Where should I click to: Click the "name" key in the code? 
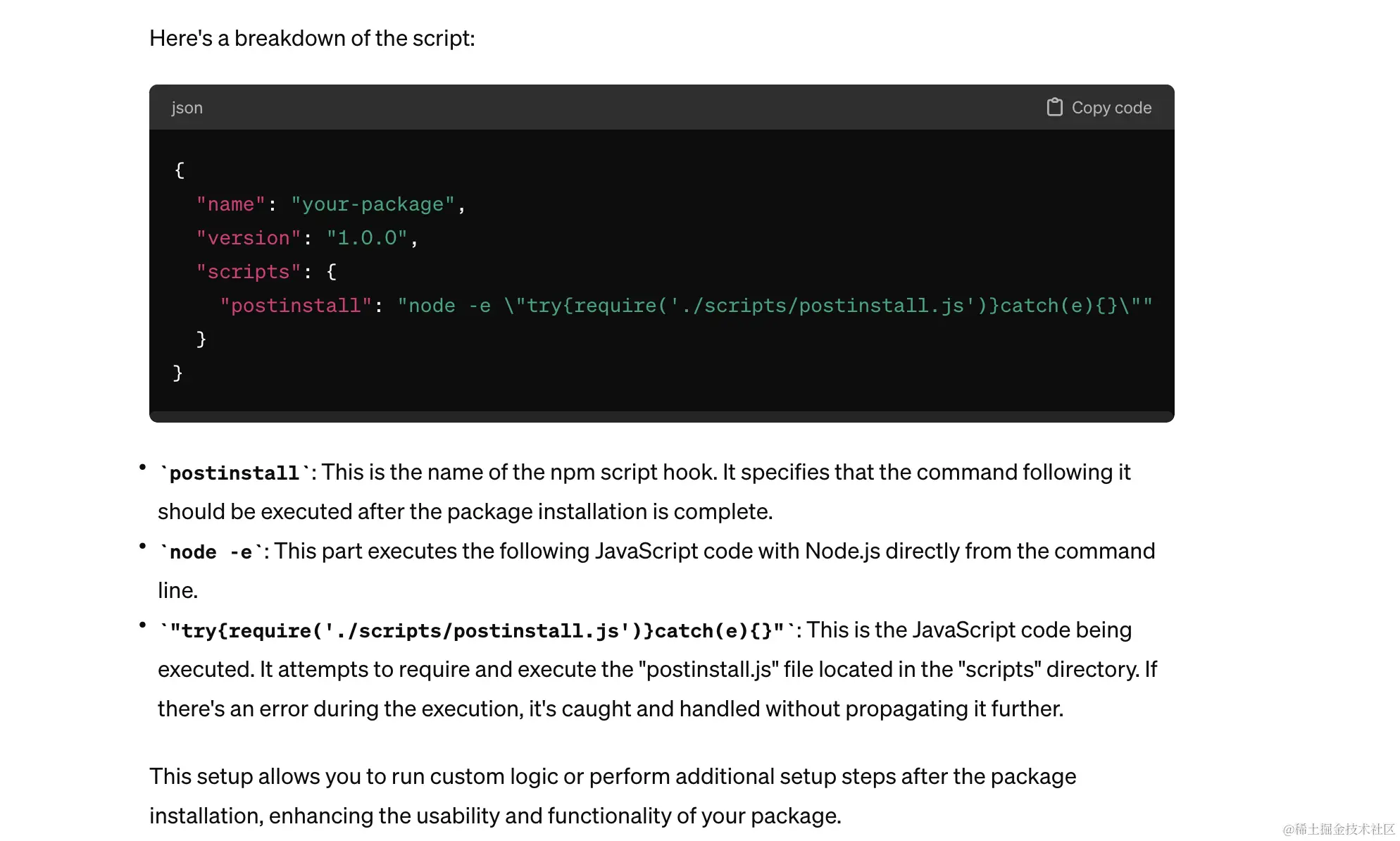[x=230, y=204]
